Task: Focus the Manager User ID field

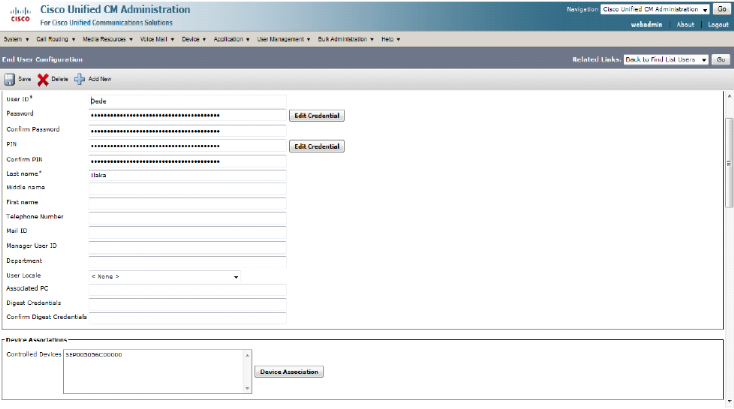Action: tap(187, 247)
